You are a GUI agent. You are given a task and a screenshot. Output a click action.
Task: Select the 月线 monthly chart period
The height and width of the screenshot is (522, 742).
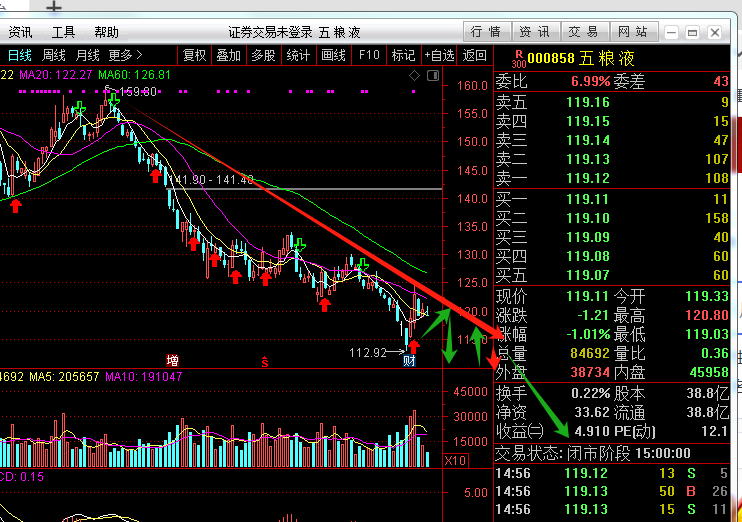pos(88,55)
